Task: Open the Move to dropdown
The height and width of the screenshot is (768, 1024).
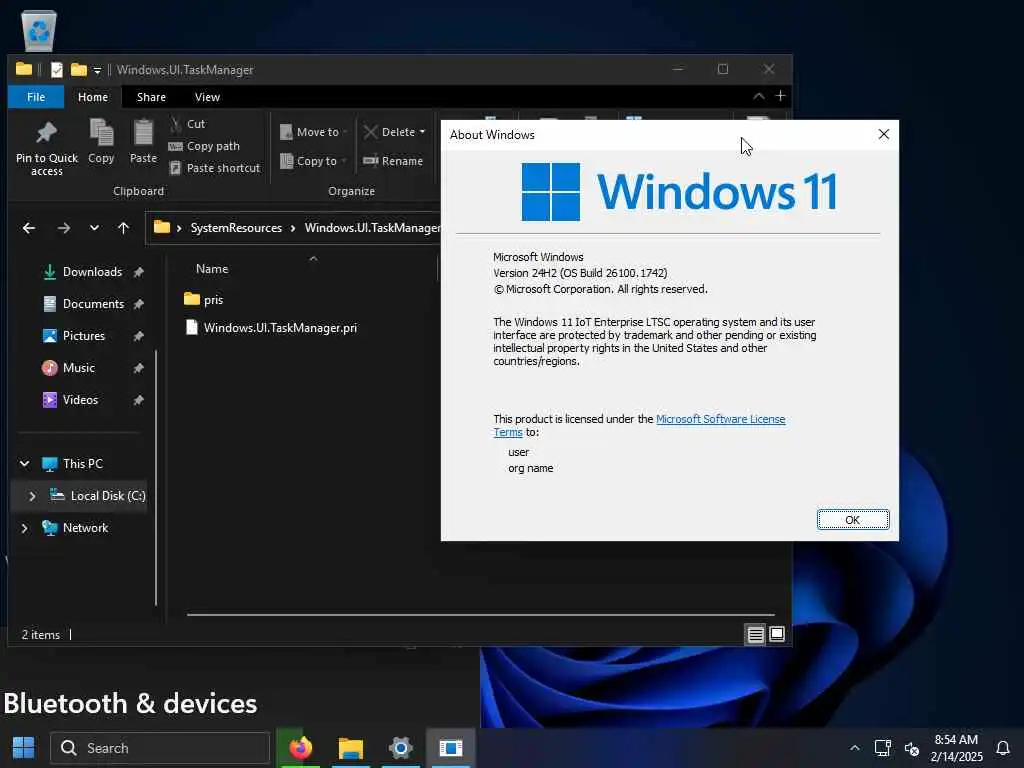Action: click(313, 132)
